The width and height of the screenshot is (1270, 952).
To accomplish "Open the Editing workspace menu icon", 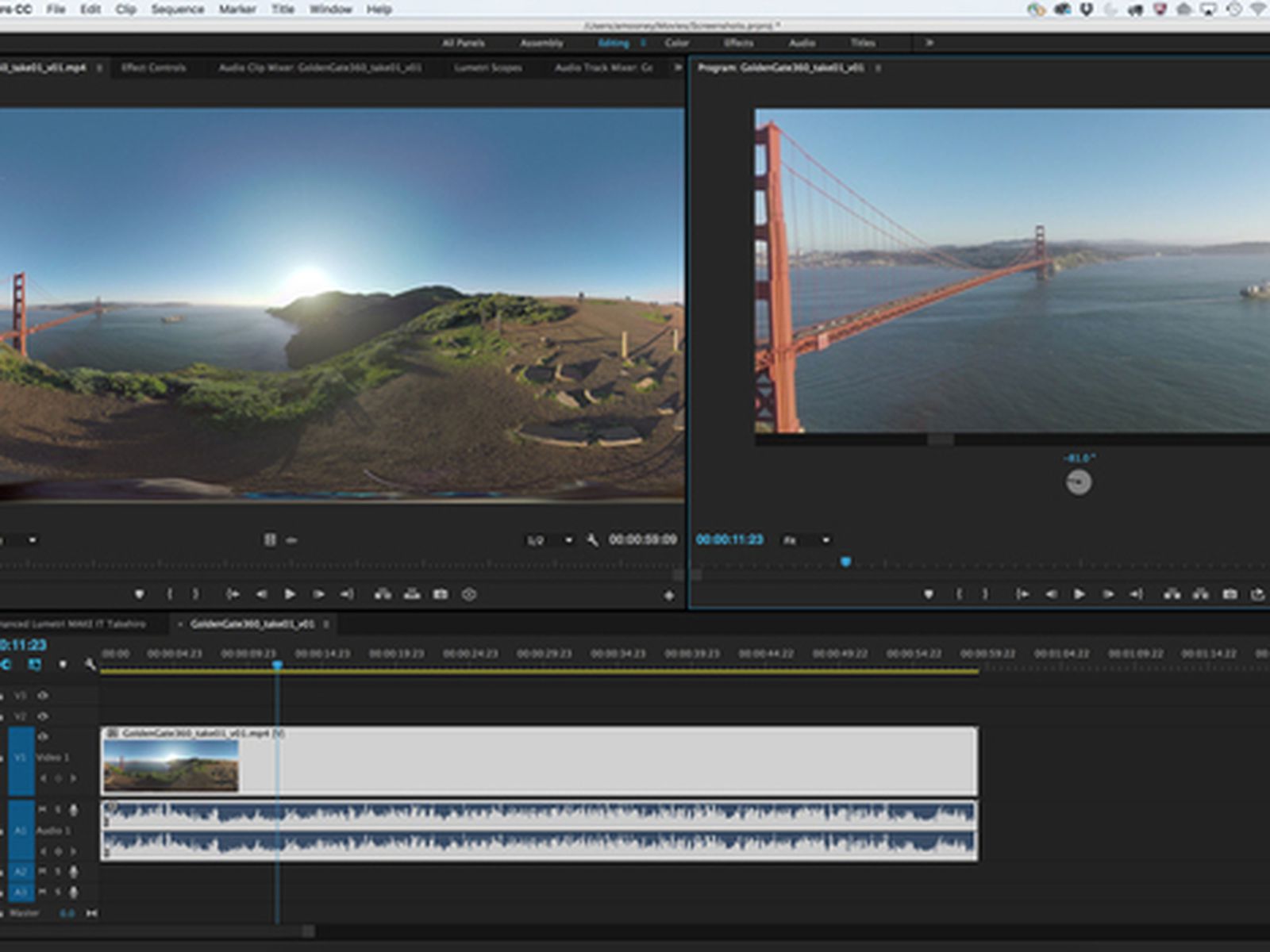I will click(x=644, y=43).
